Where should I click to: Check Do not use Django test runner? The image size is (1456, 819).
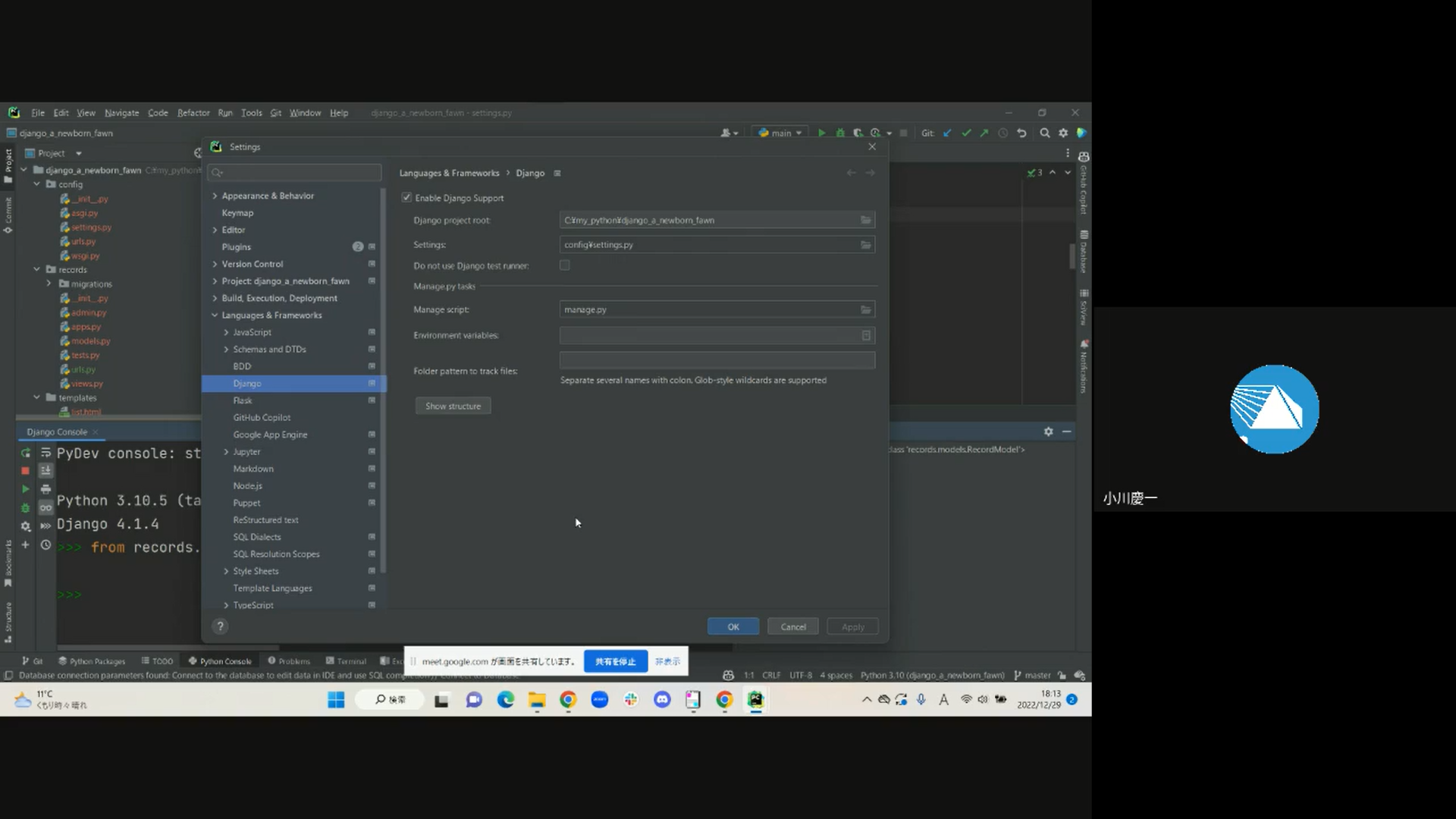pyautogui.click(x=565, y=265)
